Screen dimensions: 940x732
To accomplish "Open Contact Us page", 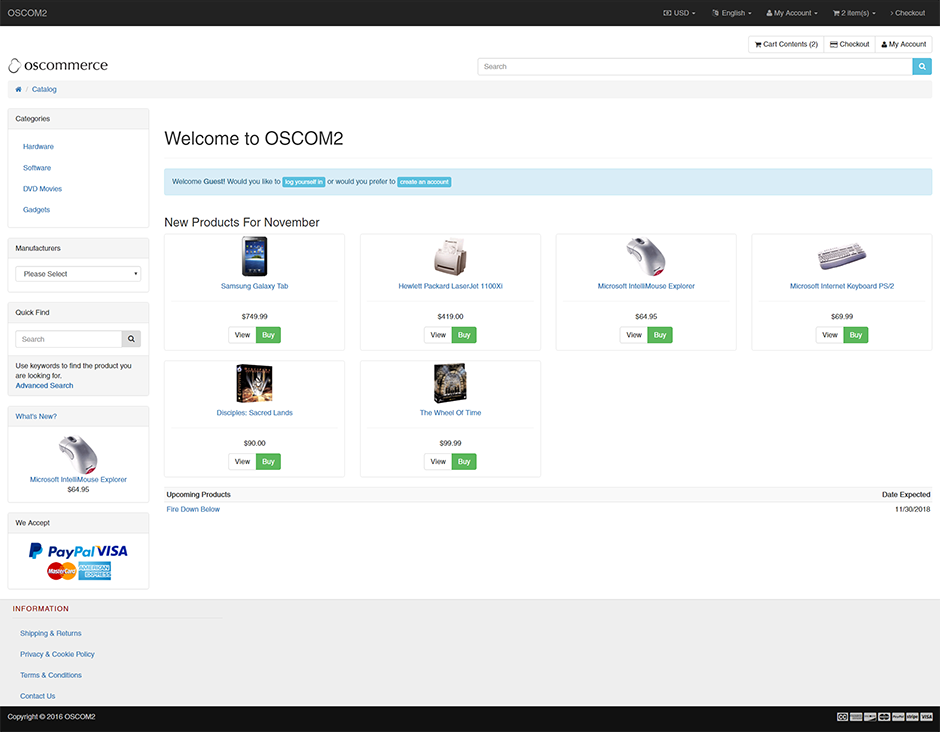I will pyautogui.click(x=37, y=696).
